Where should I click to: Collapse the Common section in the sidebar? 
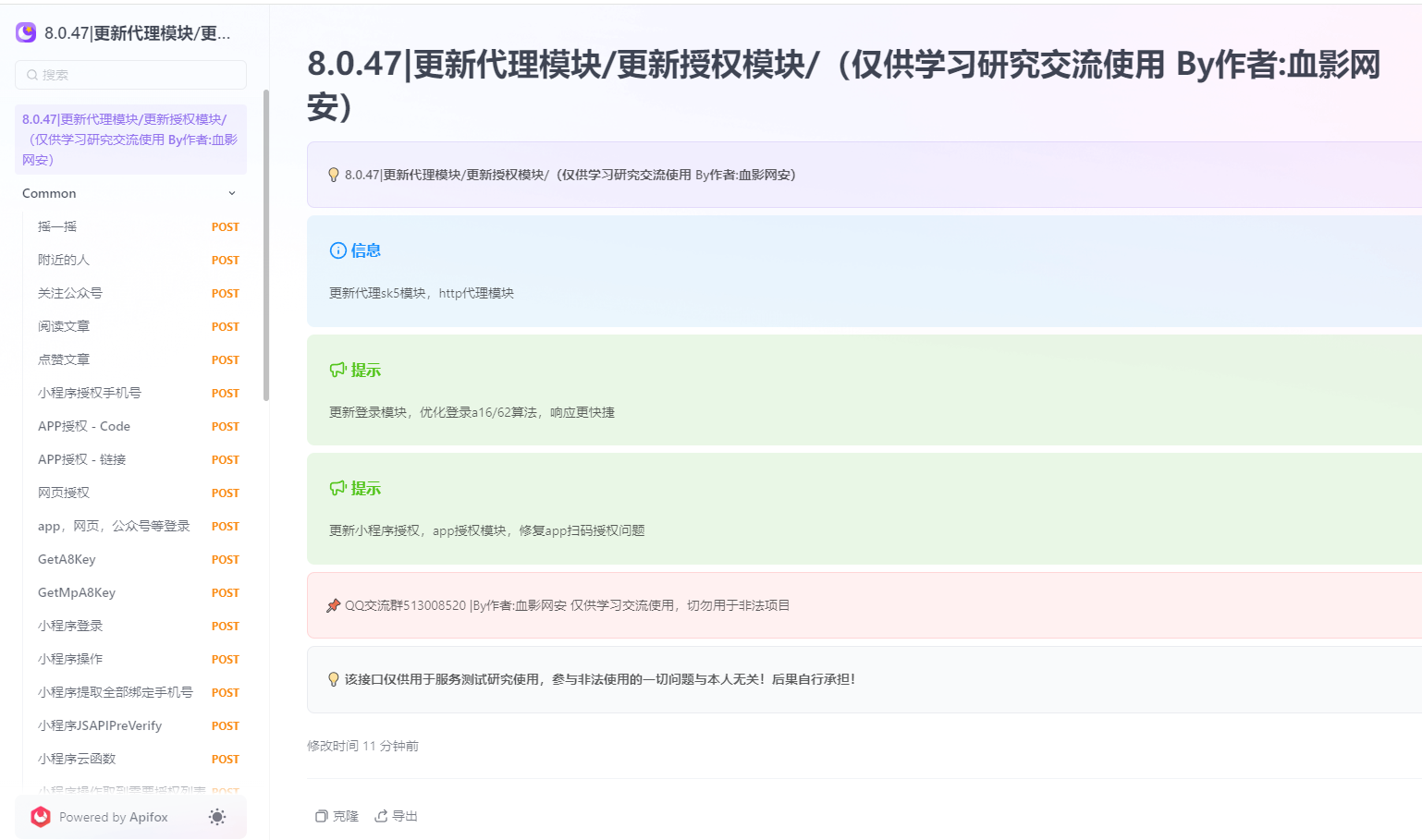click(x=231, y=193)
